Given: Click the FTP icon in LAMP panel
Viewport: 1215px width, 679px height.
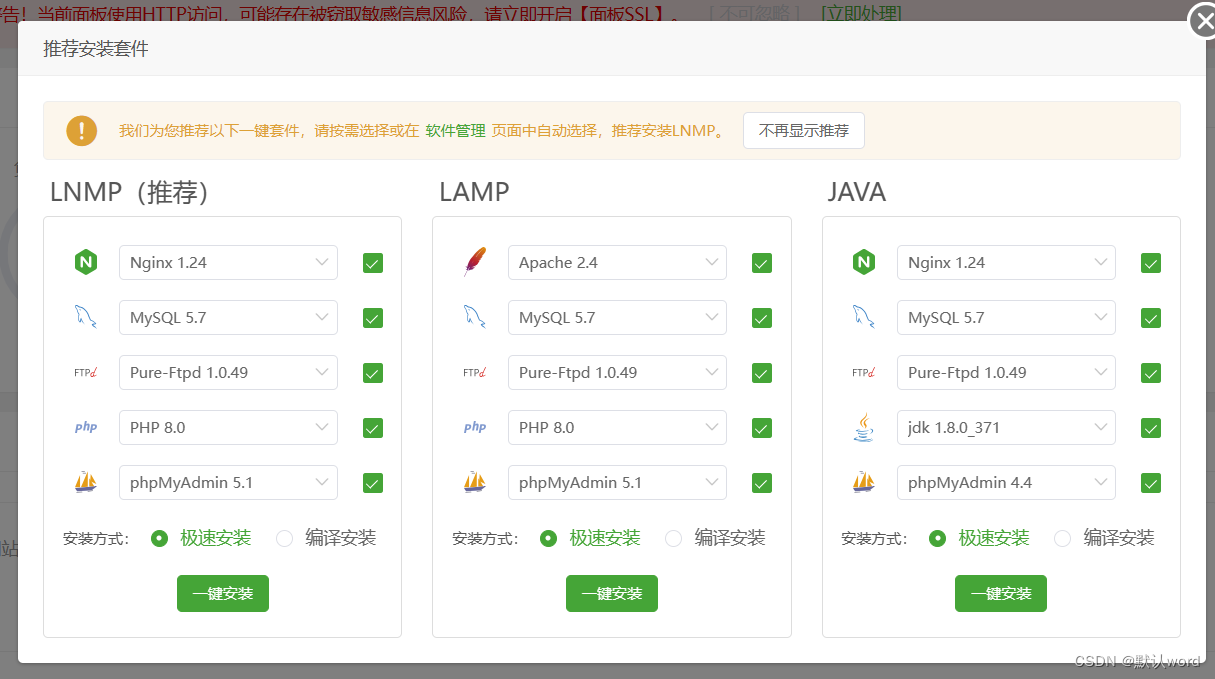Looking at the screenshot, I should [x=475, y=373].
